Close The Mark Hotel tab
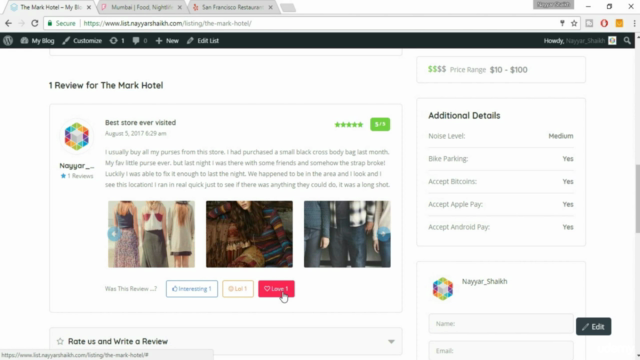Screen dimensions: 640x360 (x=89, y=7)
